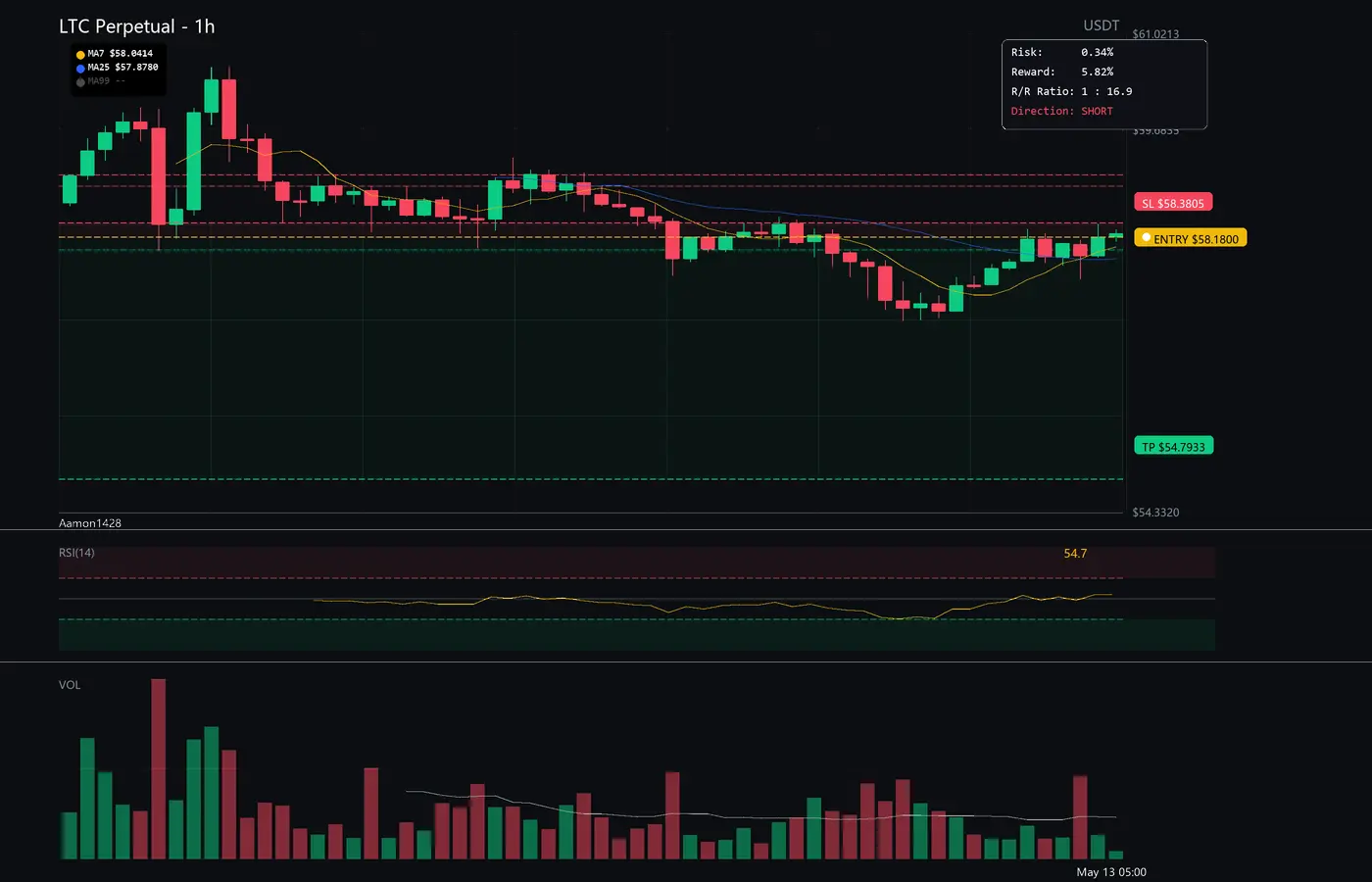Image resolution: width=1372 pixels, height=882 pixels.
Task: Click the blue MA25 legend dot
Action: pos(80,69)
